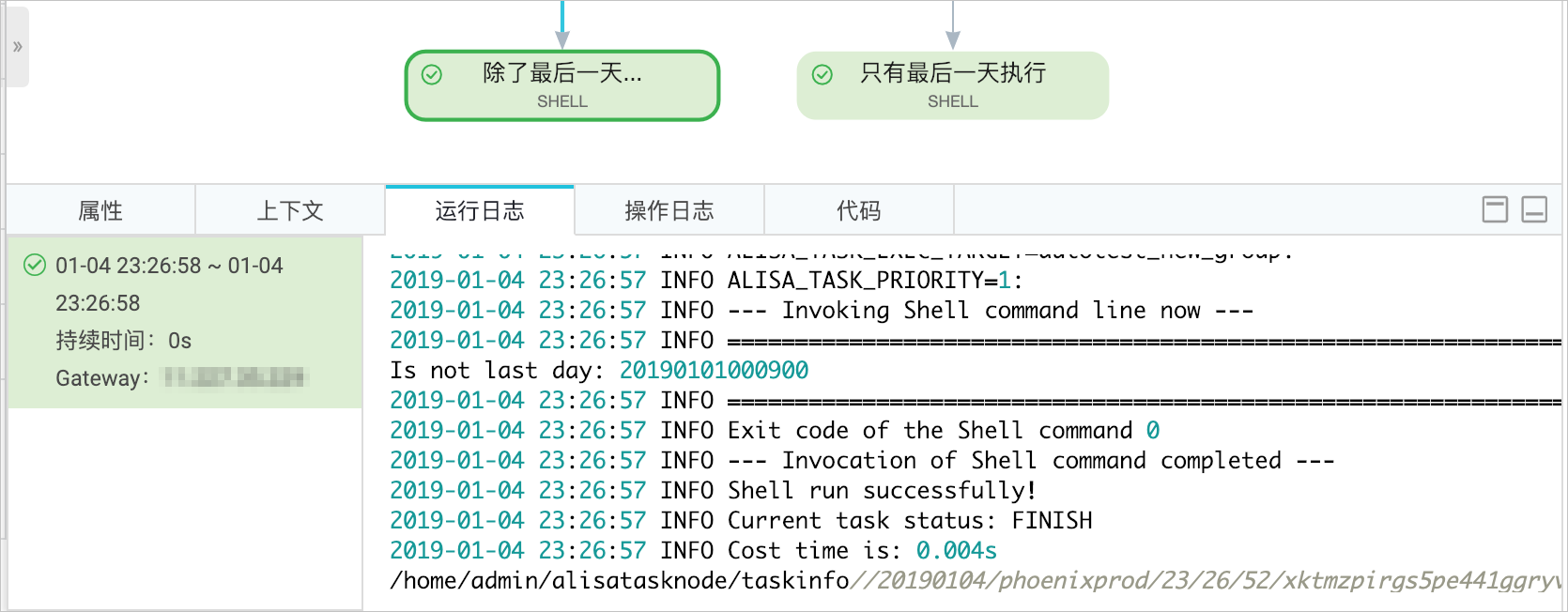Click the arrow connector above 除了最后一天 node

562,25
